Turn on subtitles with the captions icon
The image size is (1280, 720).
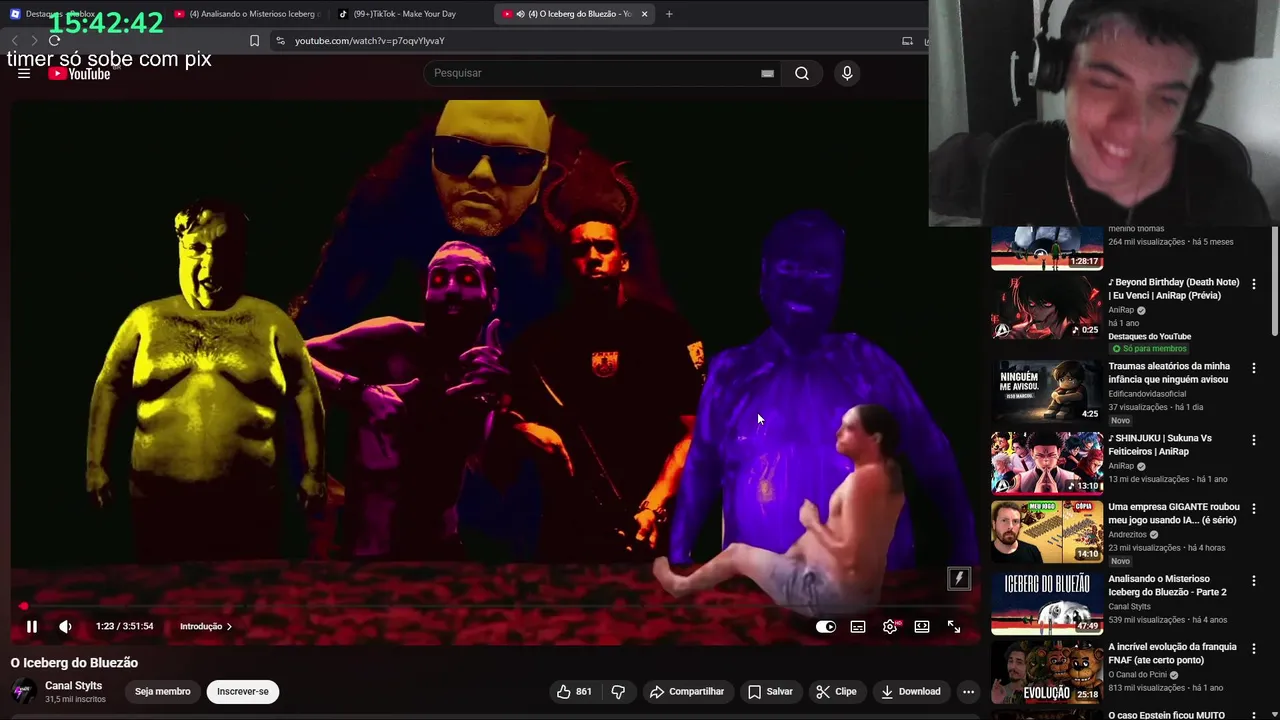(x=858, y=627)
